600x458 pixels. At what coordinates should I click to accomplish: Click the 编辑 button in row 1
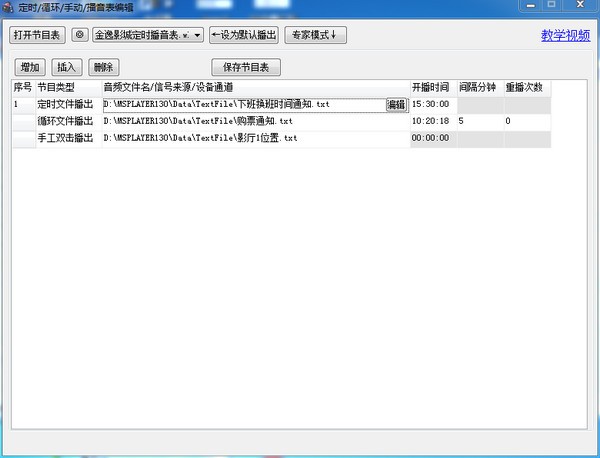[x=397, y=104]
